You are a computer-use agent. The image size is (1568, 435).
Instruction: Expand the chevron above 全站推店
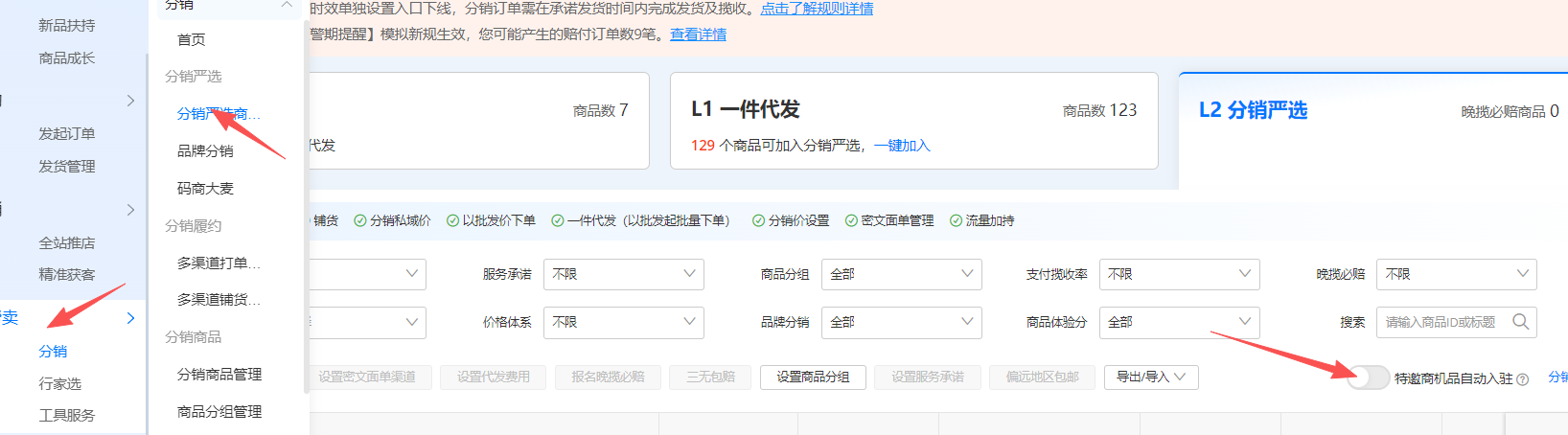[x=131, y=210]
